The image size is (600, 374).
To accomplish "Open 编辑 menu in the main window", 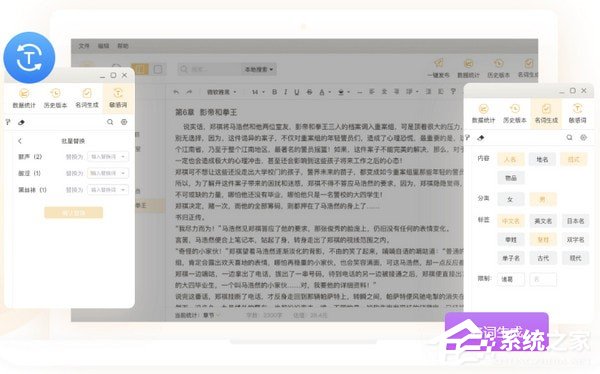I will [103, 46].
